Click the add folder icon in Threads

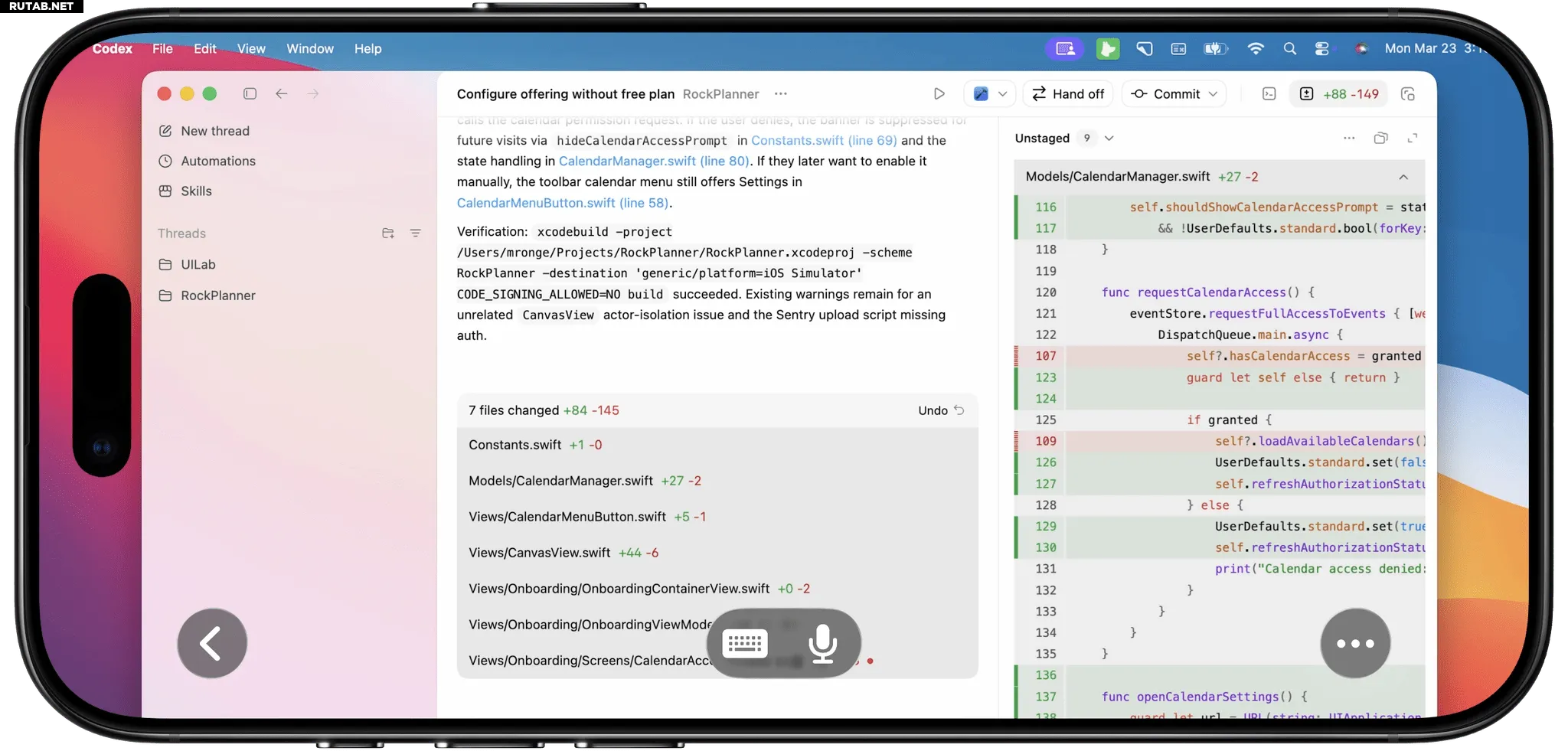[x=388, y=233]
